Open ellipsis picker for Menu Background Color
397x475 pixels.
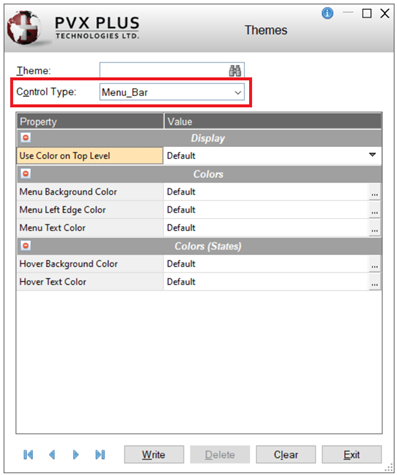375,192
